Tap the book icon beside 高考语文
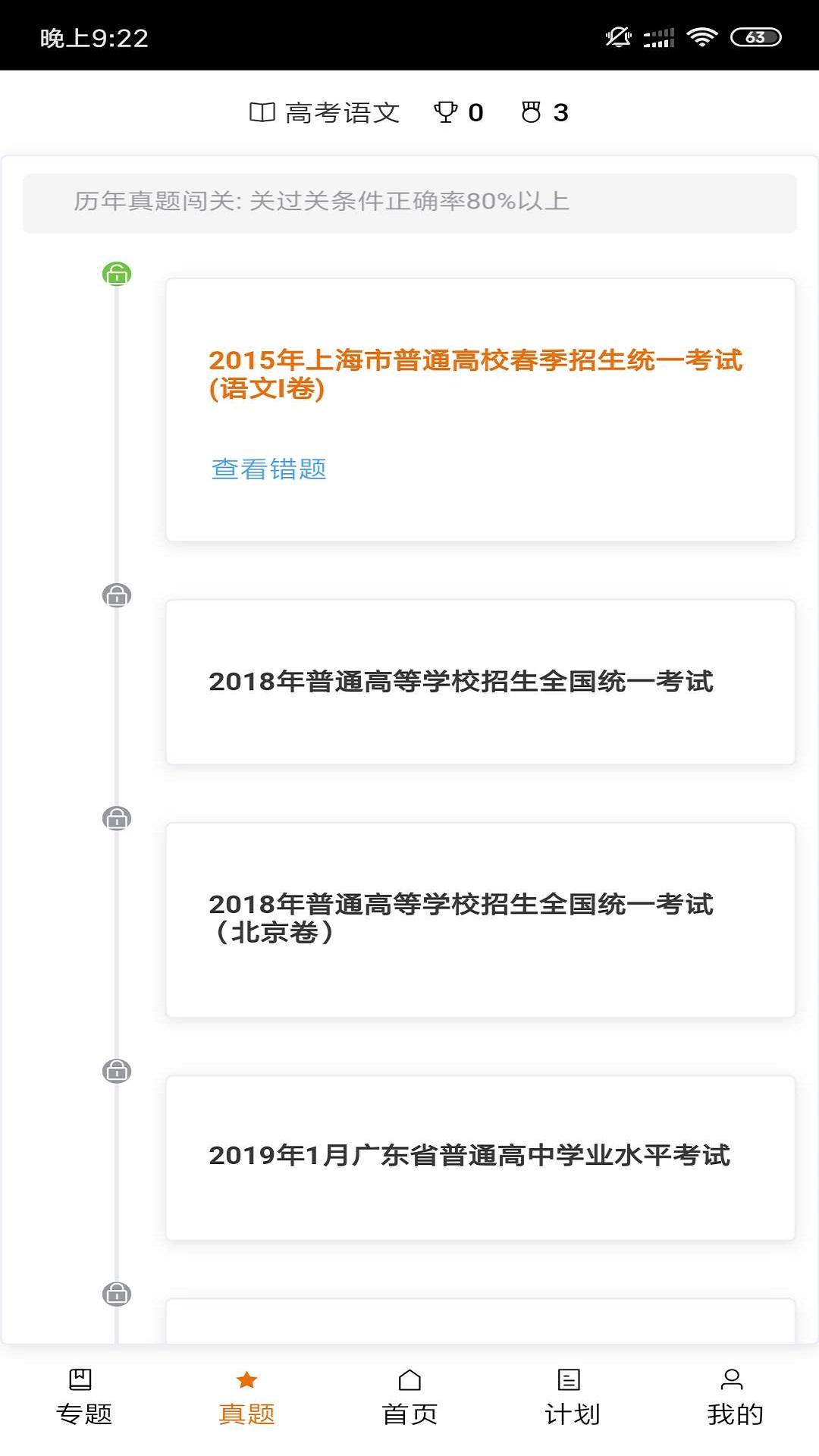Viewport: 819px width, 1456px height. 262,112
